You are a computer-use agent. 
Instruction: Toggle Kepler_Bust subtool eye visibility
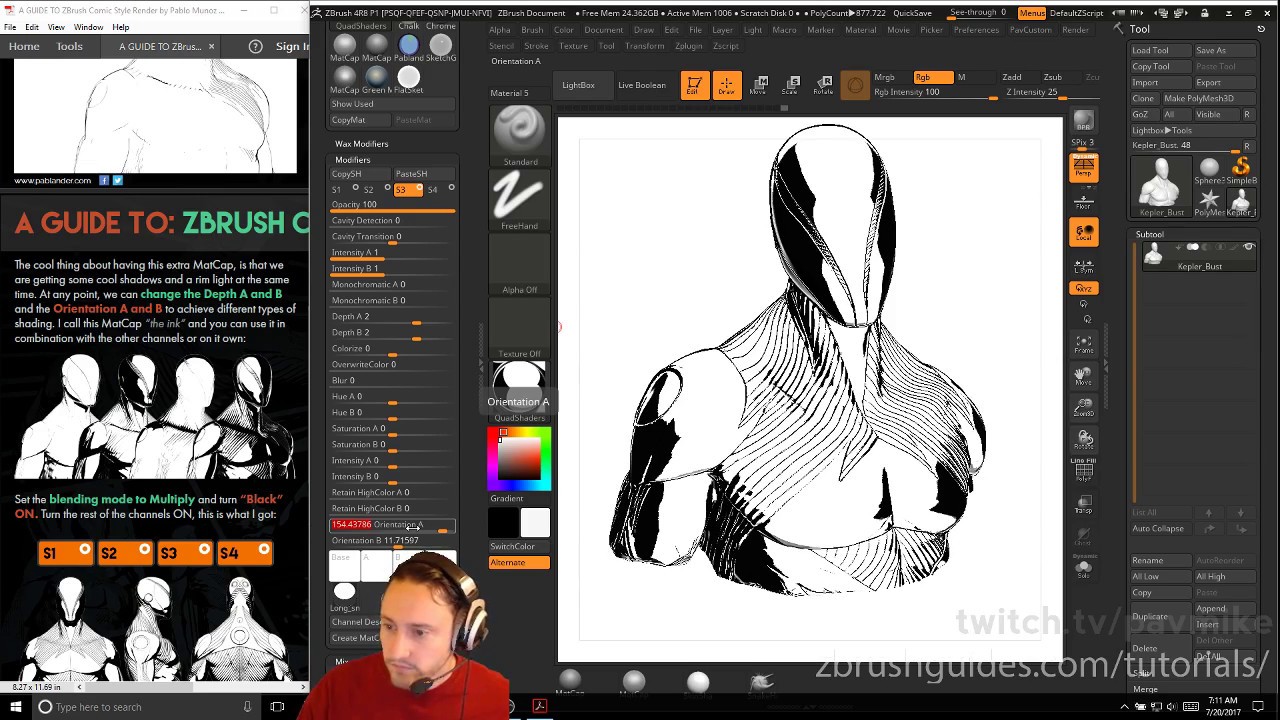tap(1248, 247)
